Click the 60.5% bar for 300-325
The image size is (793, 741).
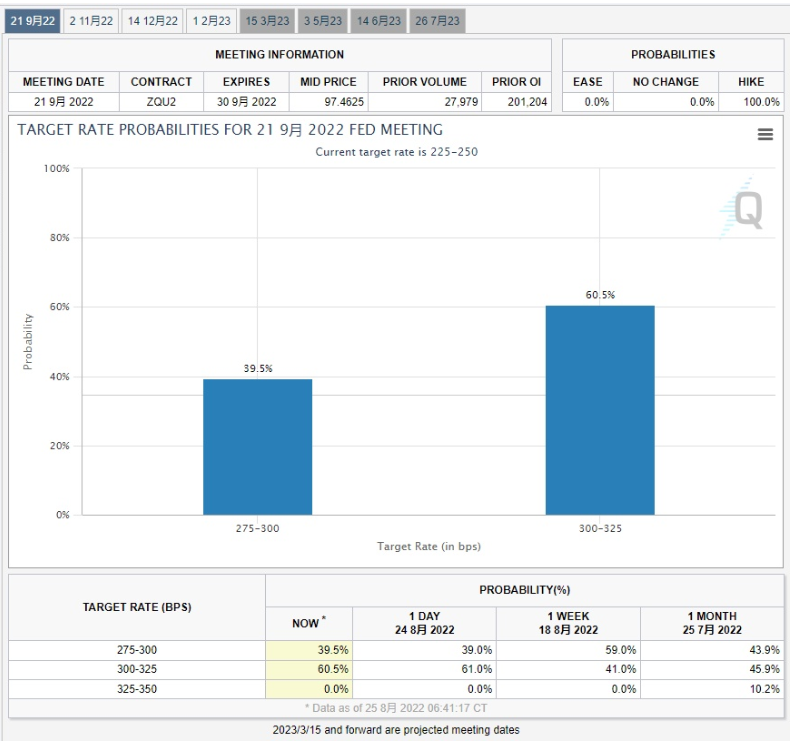(599, 410)
